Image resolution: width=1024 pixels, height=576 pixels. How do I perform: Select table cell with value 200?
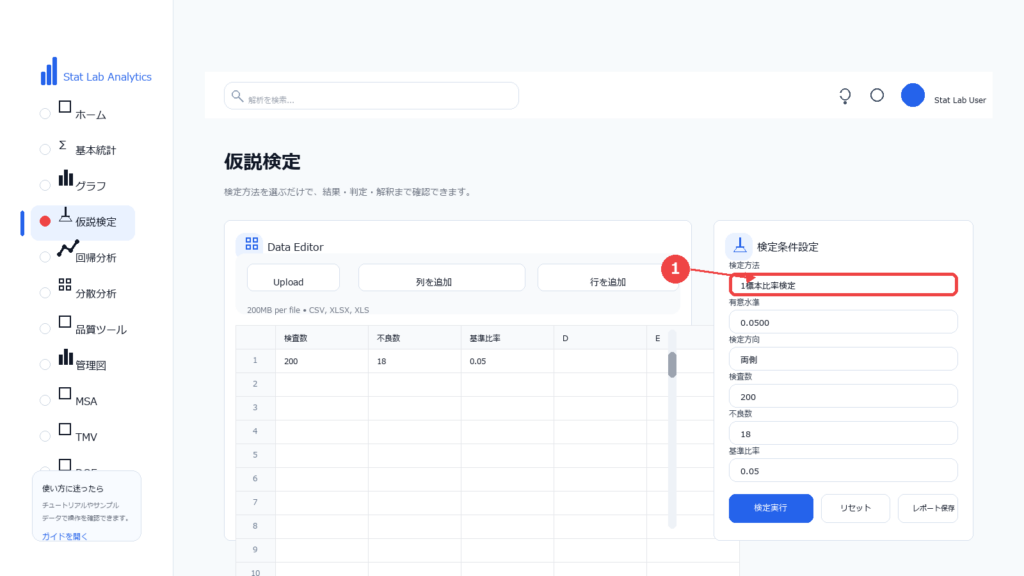click(x=321, y=361)
